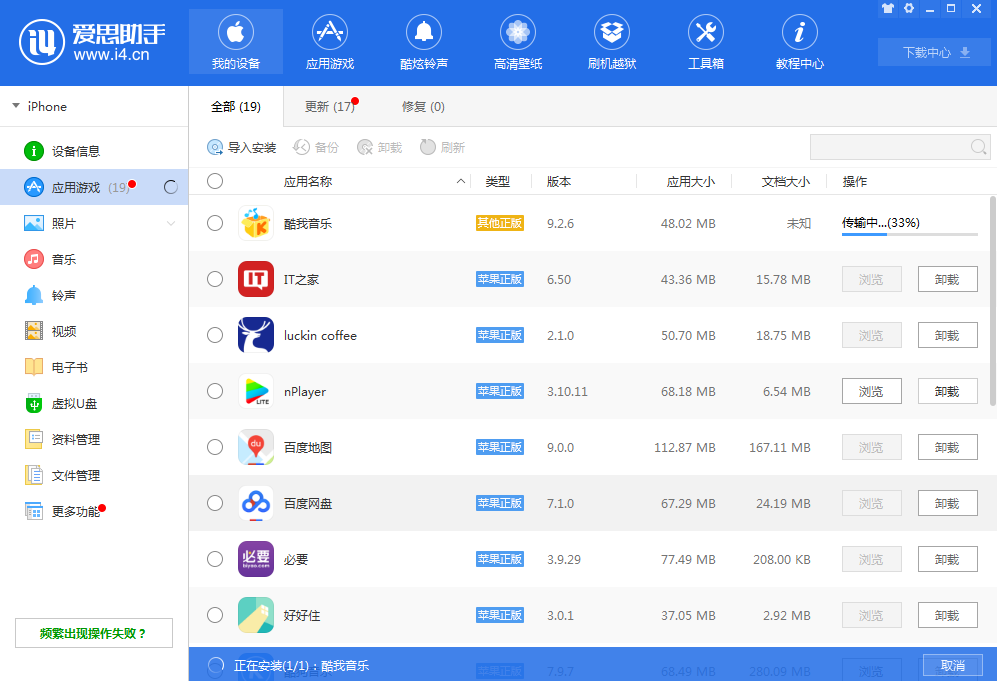Switch to the 修复 (0) tab

(x=423, y=107)
